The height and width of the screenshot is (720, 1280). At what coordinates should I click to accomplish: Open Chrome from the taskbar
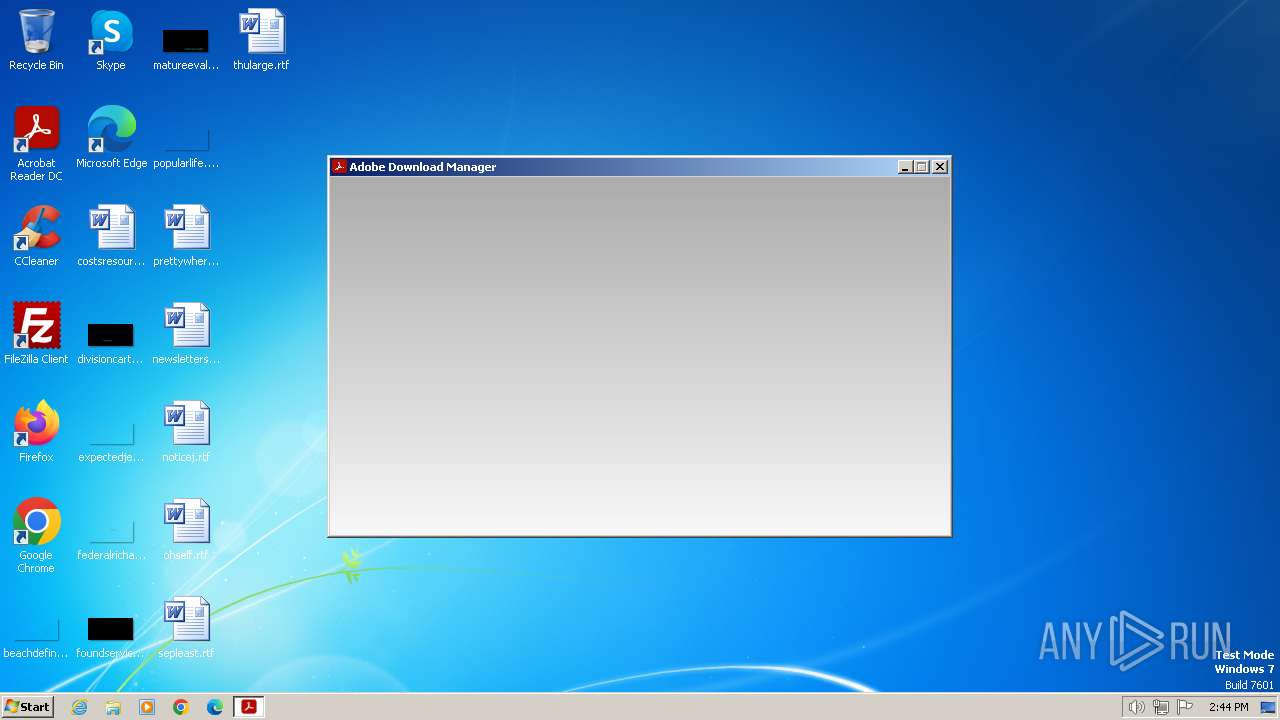click(x=181, y=707)
